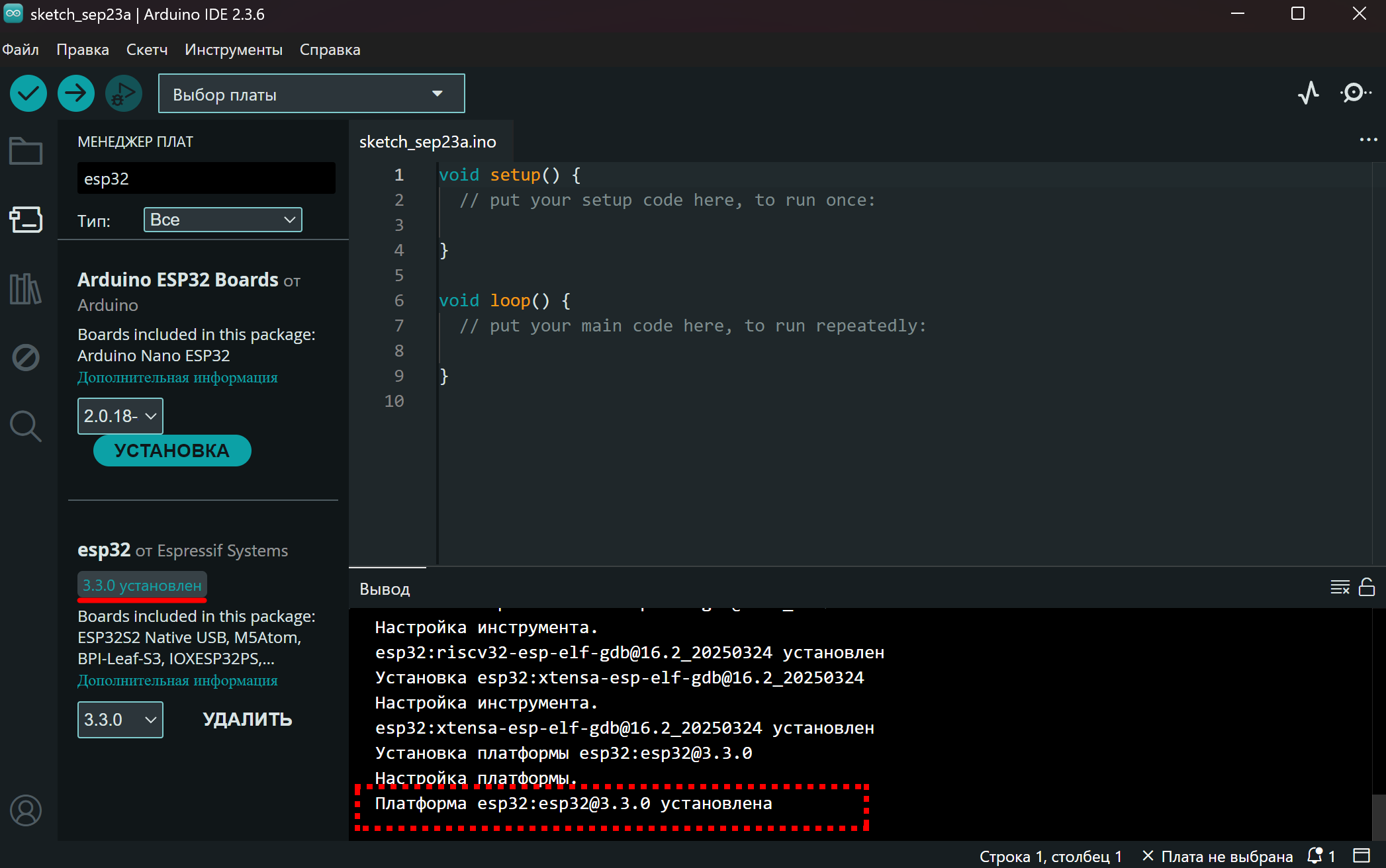The height and width of the screenshot is (868, 1386).
Task: Expand the Type filter dropdown
Action: pyautogui.click(x=222, y=220)
